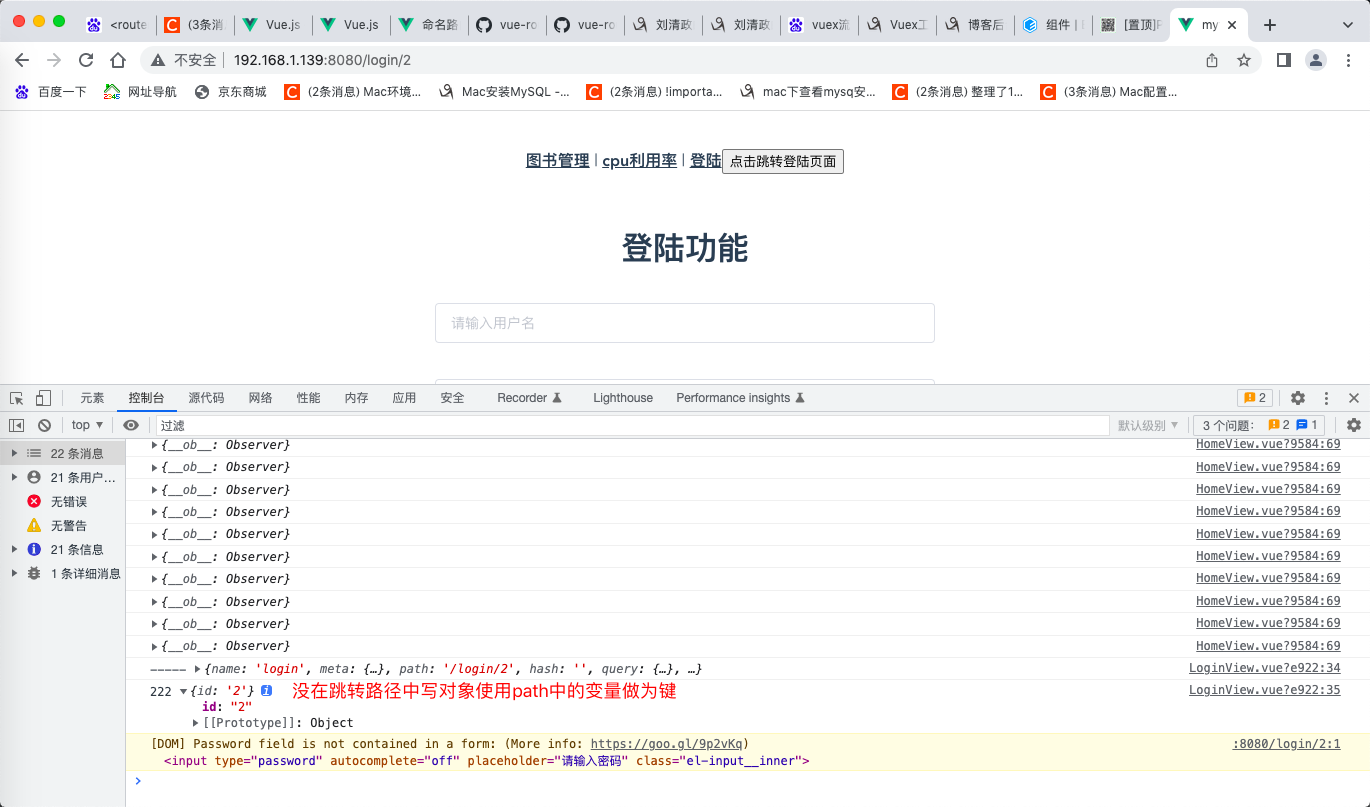Open the Lighthouse DevTools tab
Screen dimensions: 1370x807
pos(622,398)
